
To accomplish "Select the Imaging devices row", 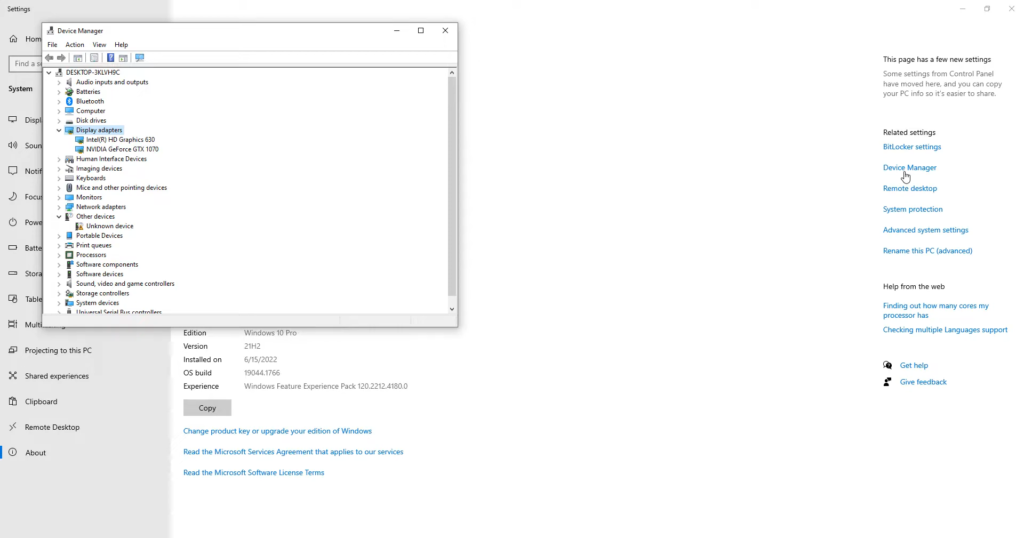I will click(x=99, y=168).
